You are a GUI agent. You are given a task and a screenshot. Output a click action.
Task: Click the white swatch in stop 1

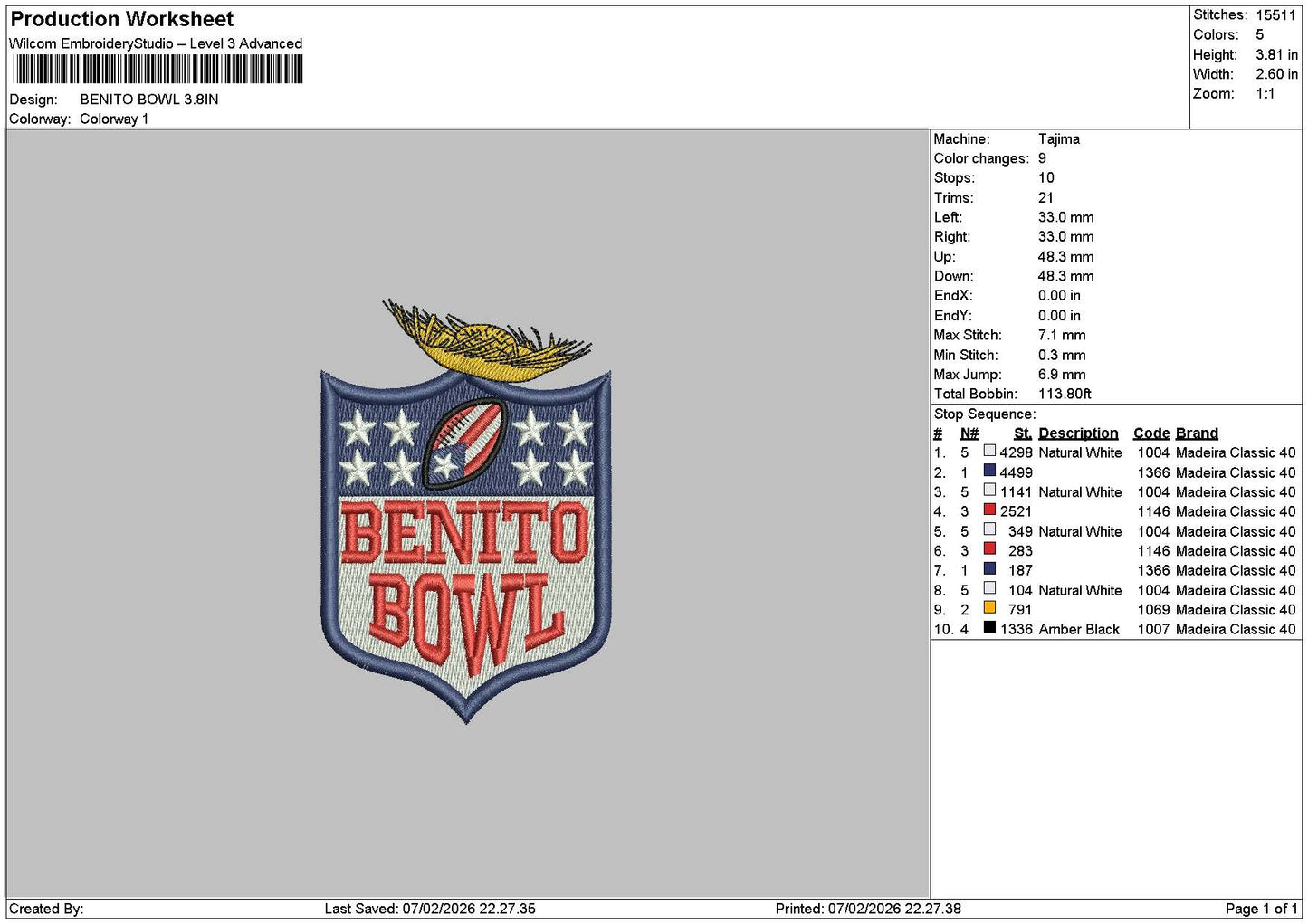989,451
